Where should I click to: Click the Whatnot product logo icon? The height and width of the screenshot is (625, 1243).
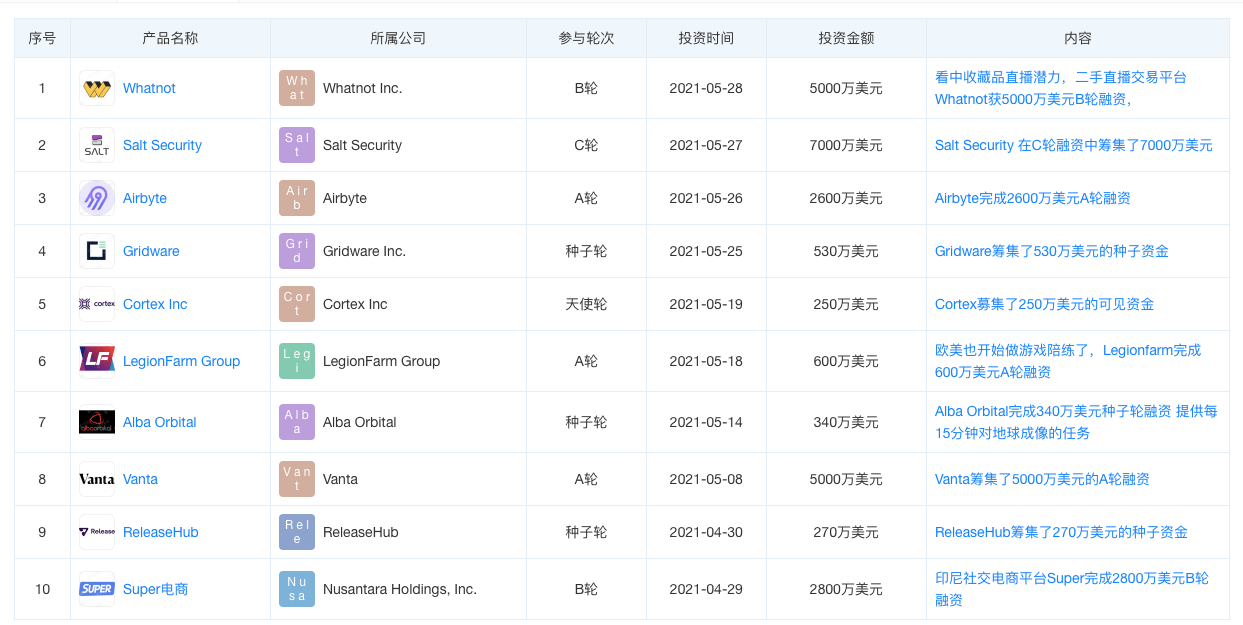97,88
